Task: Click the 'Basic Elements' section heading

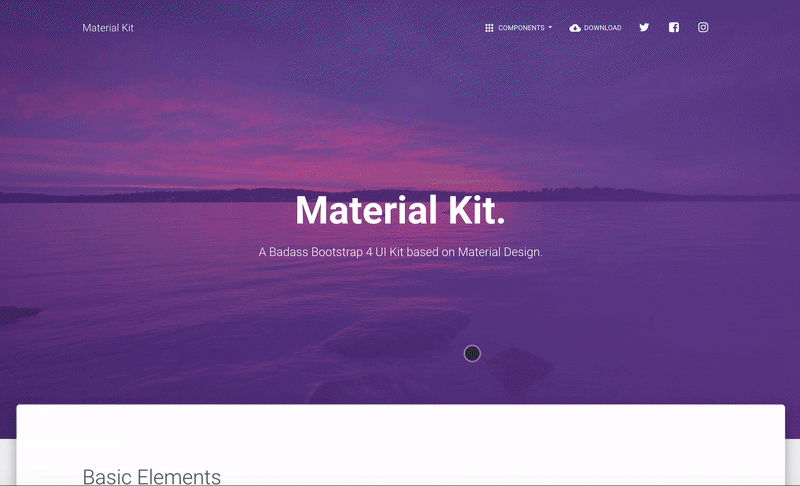Action: pyautogui.click(x=152, y=477)
